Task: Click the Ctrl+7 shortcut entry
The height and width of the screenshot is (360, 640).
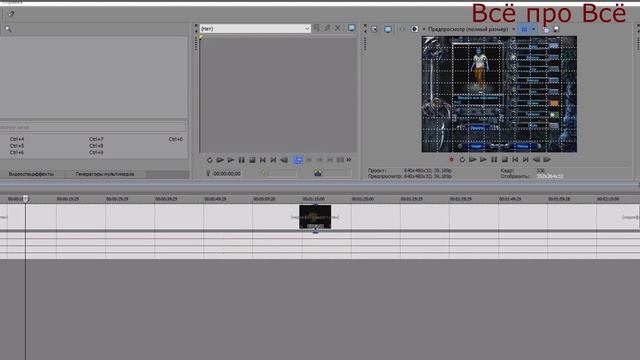Action: click(x=96, y=139)
